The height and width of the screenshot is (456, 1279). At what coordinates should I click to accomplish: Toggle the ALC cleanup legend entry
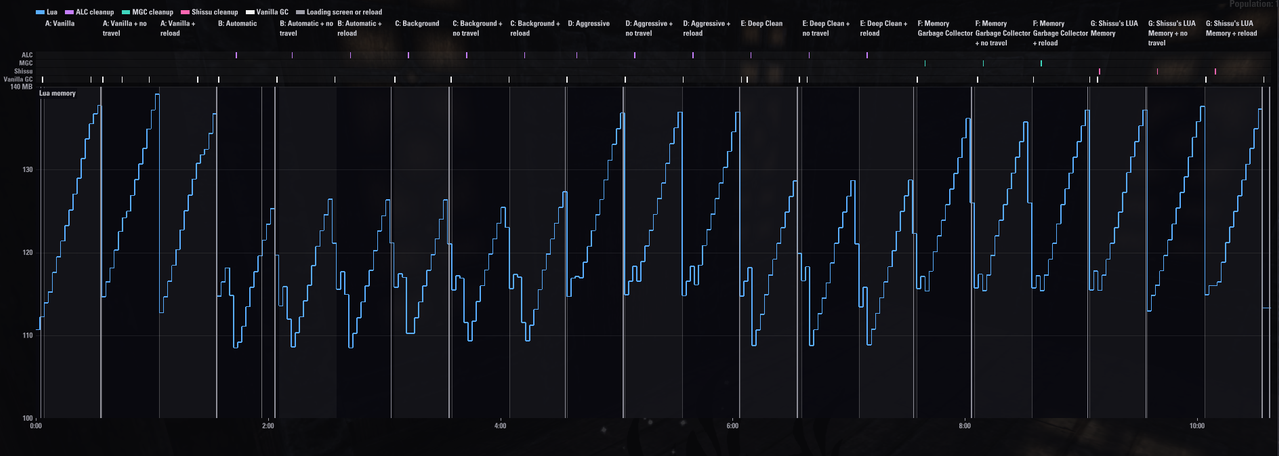(x=88, y=12)
